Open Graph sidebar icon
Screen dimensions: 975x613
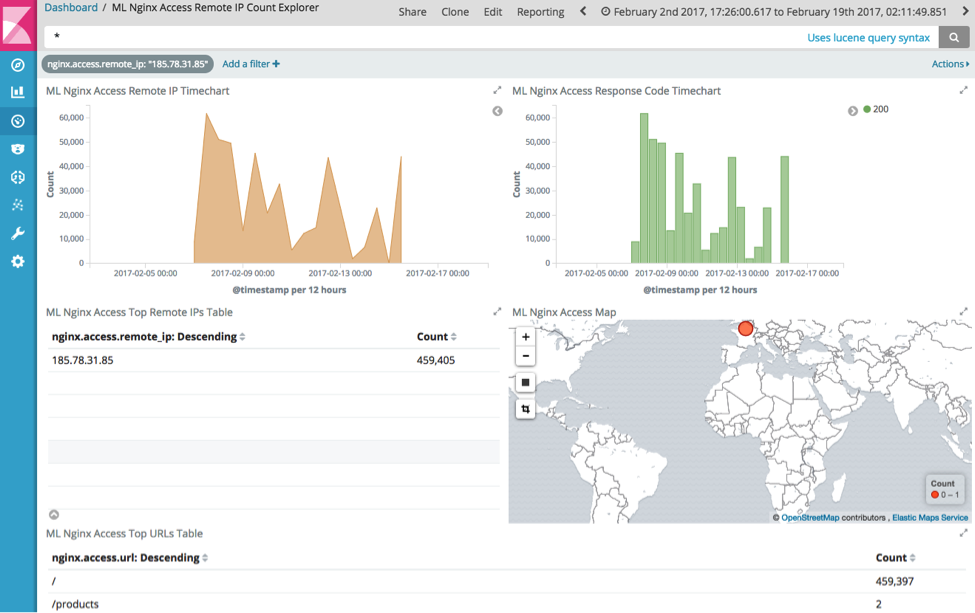point(18,205)
